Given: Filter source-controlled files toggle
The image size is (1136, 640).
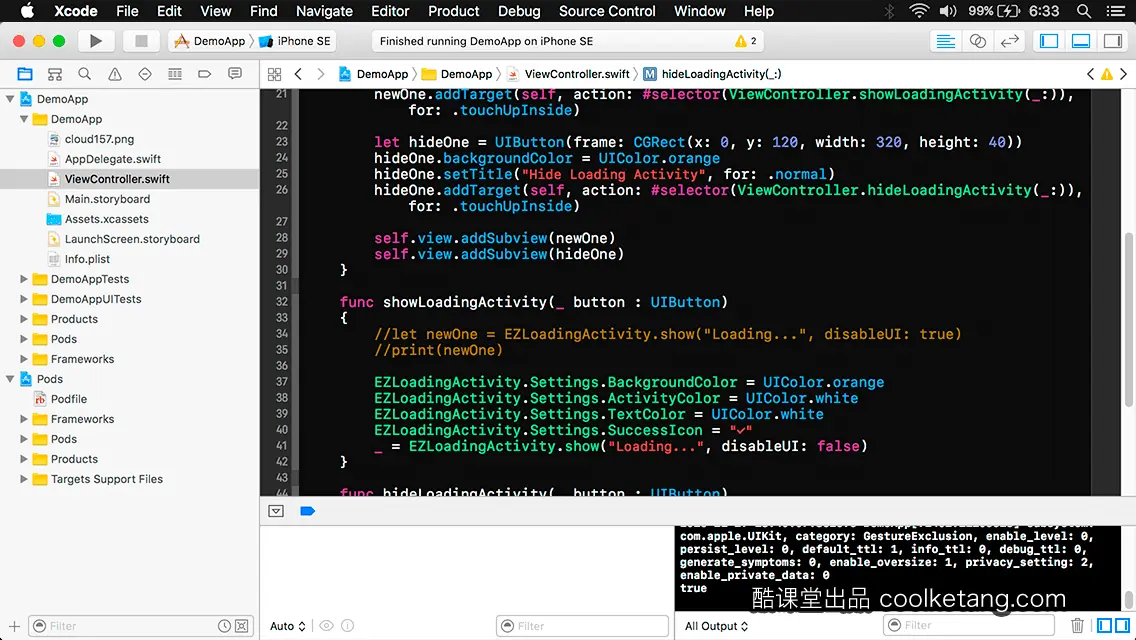Looking at the screenshot, I should click(x=242, y=626).
